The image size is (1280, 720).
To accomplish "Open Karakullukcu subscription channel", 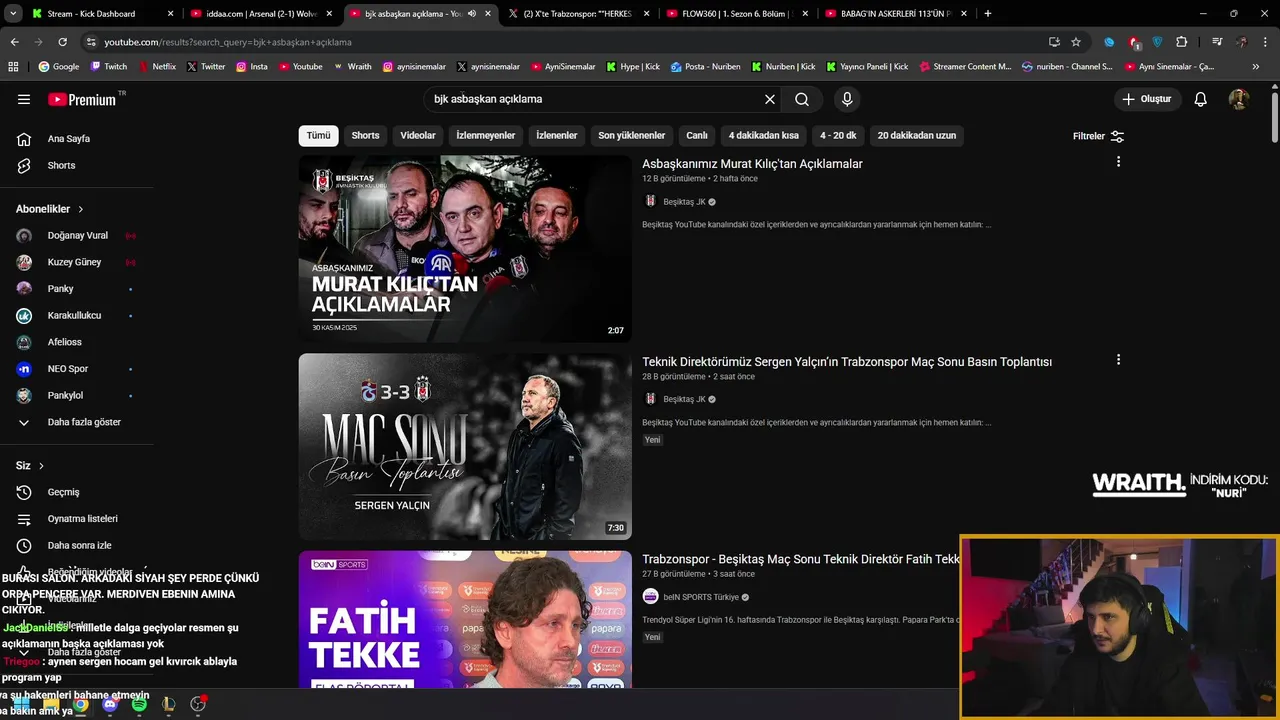I will (76, 315).
